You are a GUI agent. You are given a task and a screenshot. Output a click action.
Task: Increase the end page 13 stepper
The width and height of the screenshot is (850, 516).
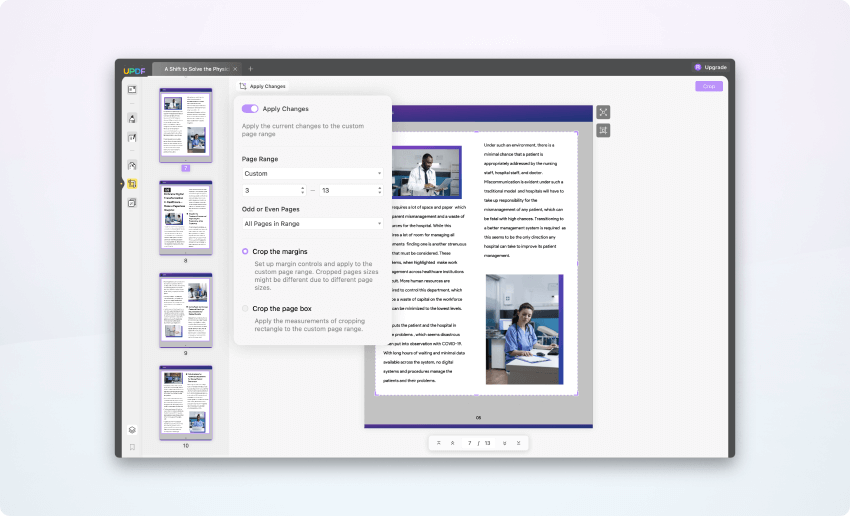pos(379,188)
